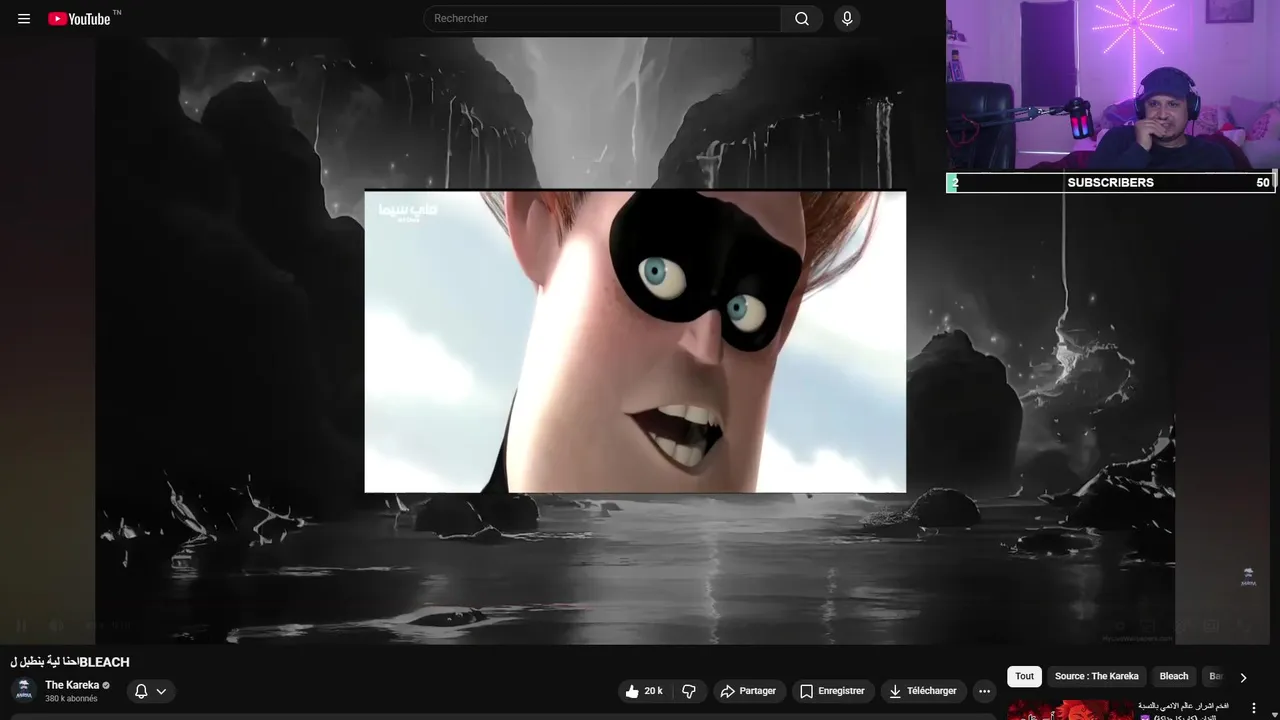Select the Tout filter chip
1280x720 pixels.
pyautogui.click(x=1024, y=677)
